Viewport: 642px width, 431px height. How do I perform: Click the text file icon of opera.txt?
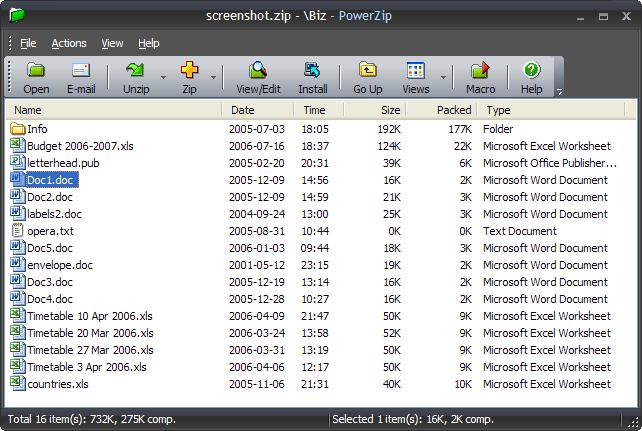[x=18, y=231]
